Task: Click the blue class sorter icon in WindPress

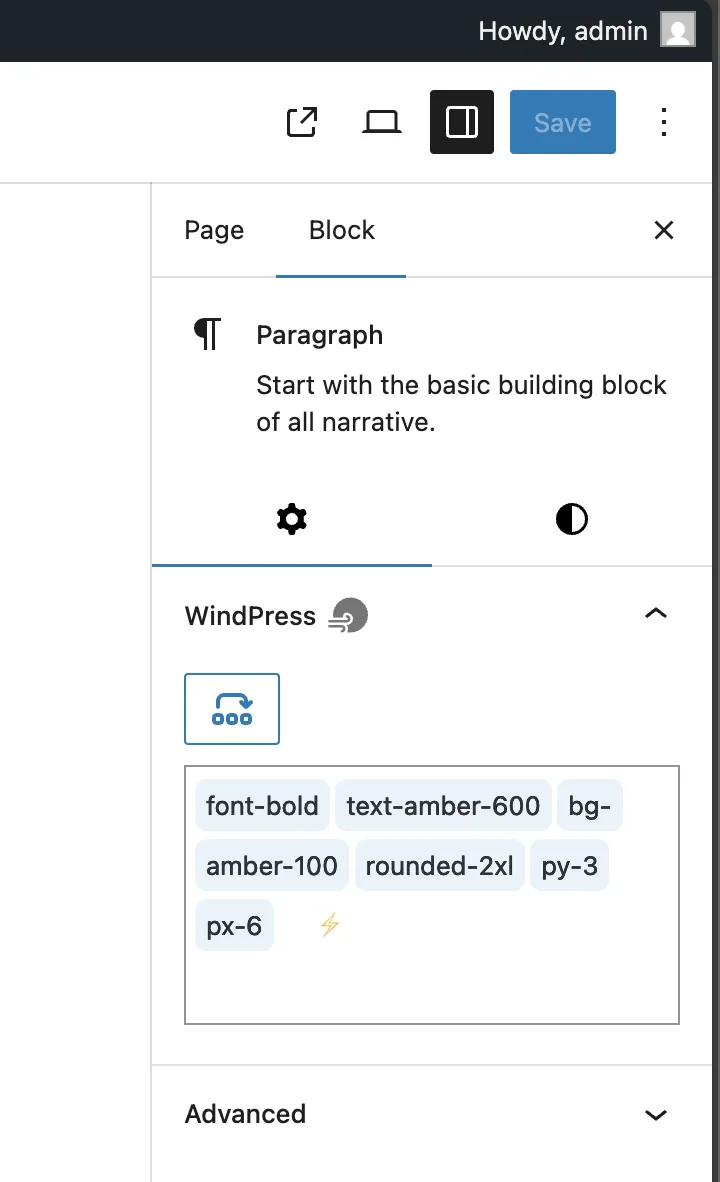Action: (231, 708)
